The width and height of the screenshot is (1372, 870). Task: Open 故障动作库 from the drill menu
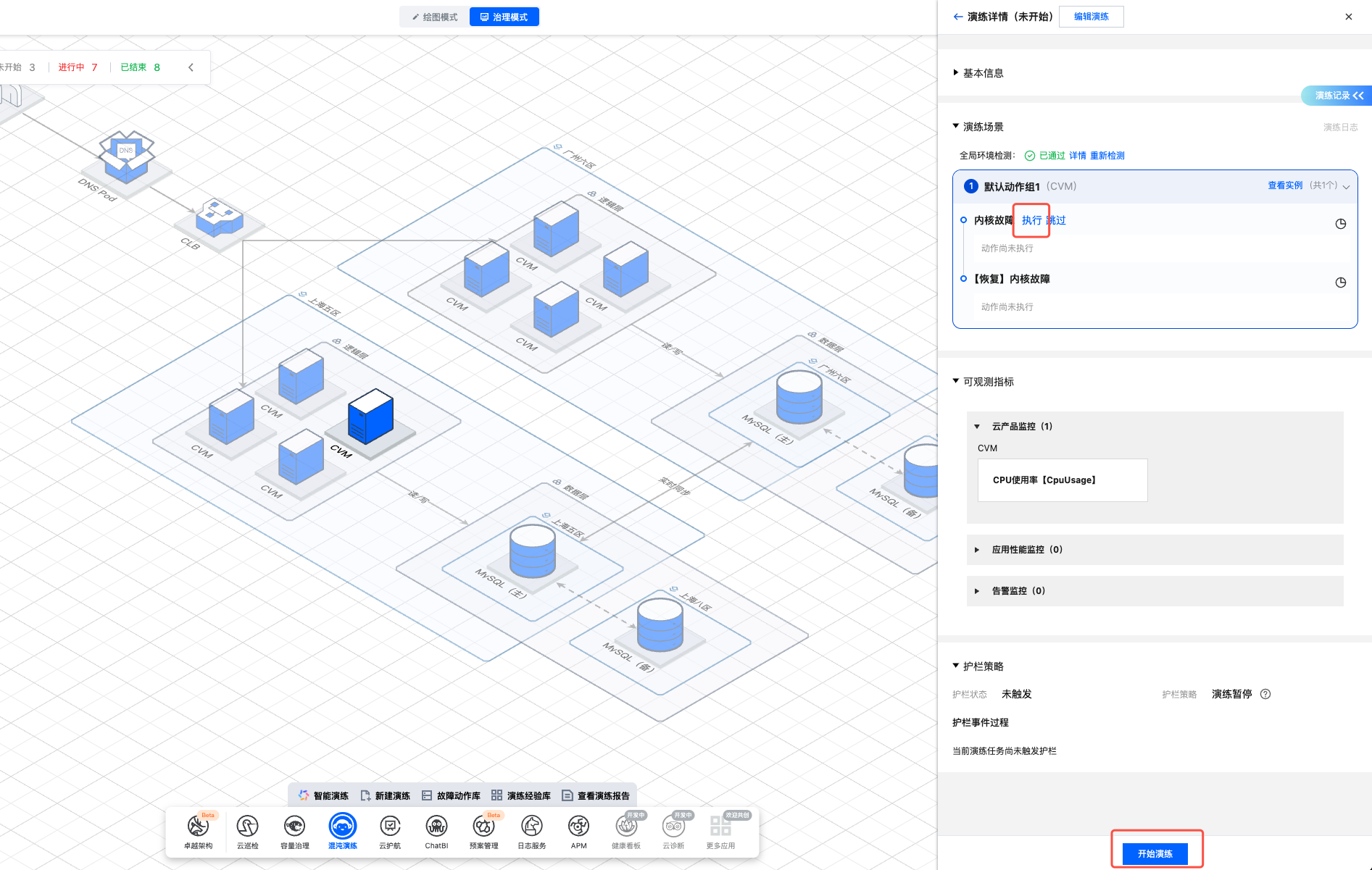pyautogui.click(x=451, y=795)
